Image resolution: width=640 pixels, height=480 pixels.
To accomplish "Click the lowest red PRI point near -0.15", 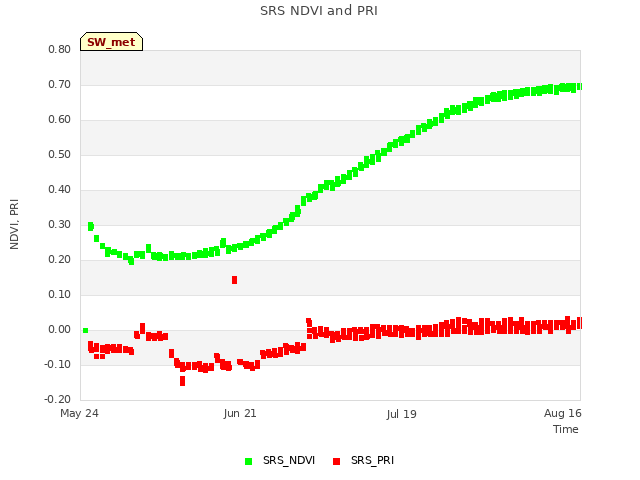I will (x=182, y=381).
